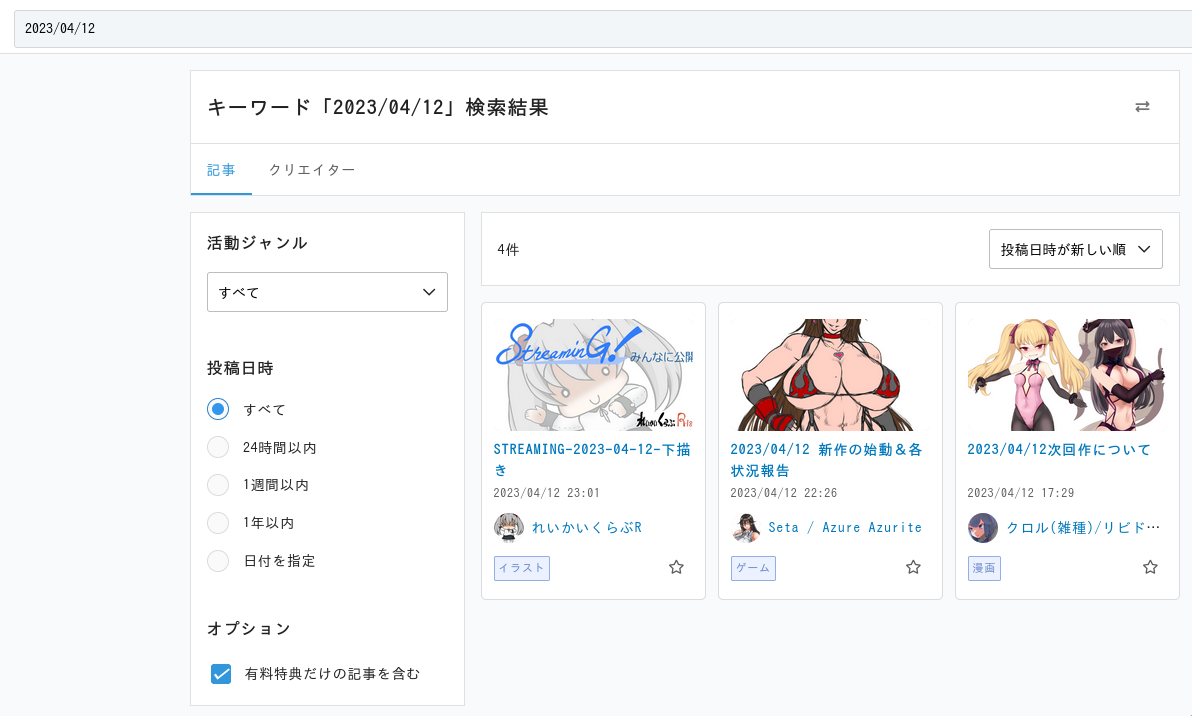Screen dimensions: 1192x716
Task: Switch to the クリエイター tab
Action: [x=312, y=170]
